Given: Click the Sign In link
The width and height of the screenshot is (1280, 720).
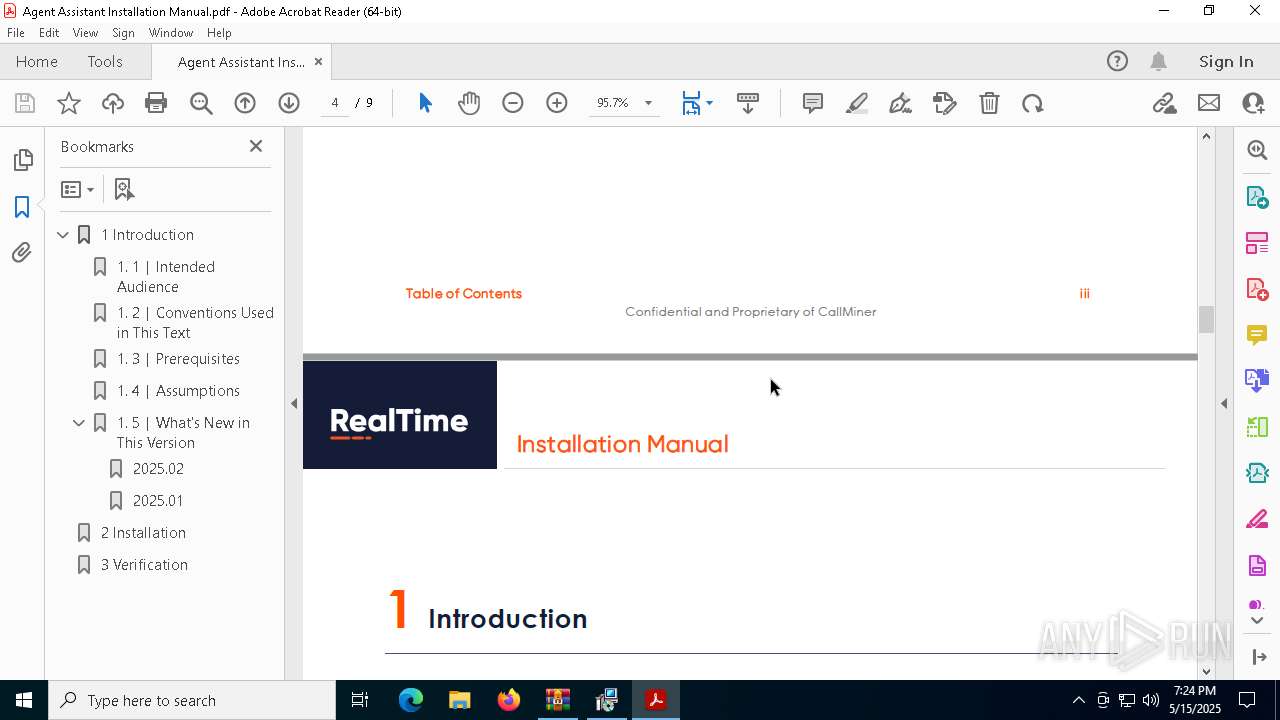Looking at the screenshot, I should [x=1226, y=62].
